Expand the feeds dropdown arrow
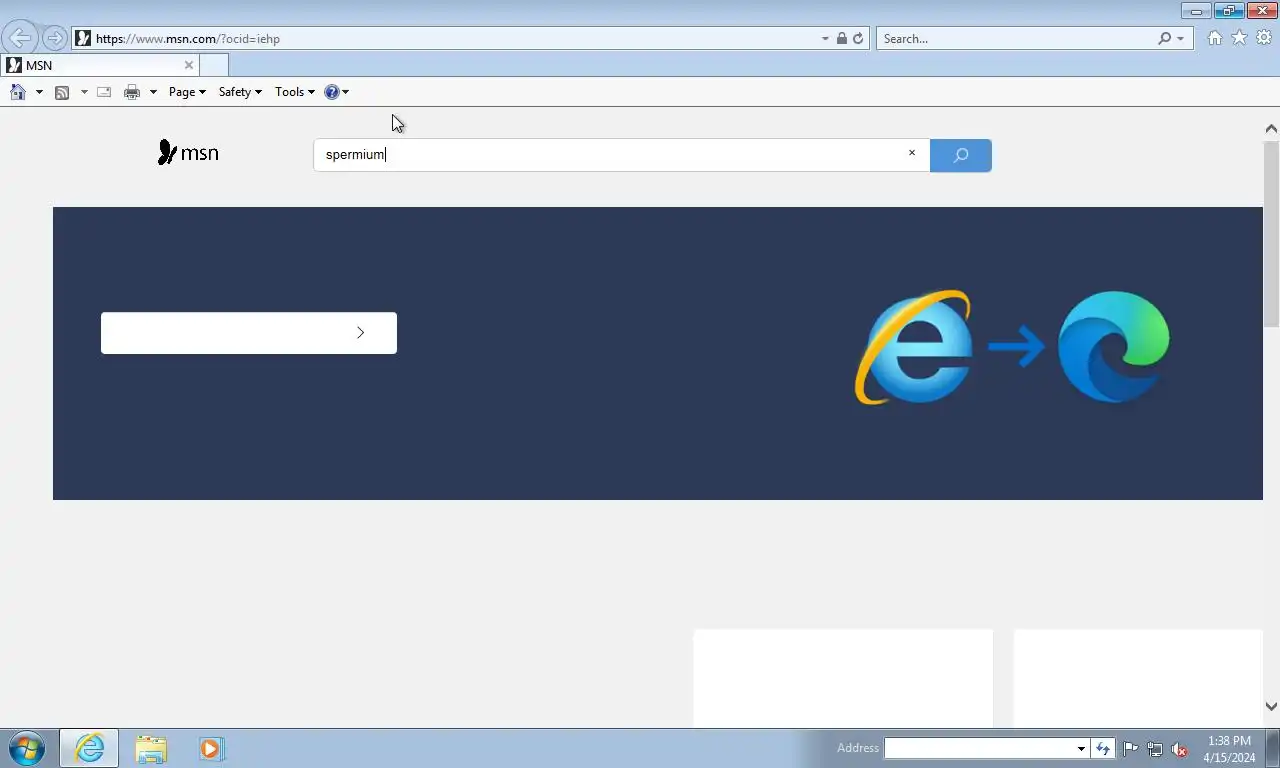Viewport: 1280px width, 768px height. (x=84, y=92)
